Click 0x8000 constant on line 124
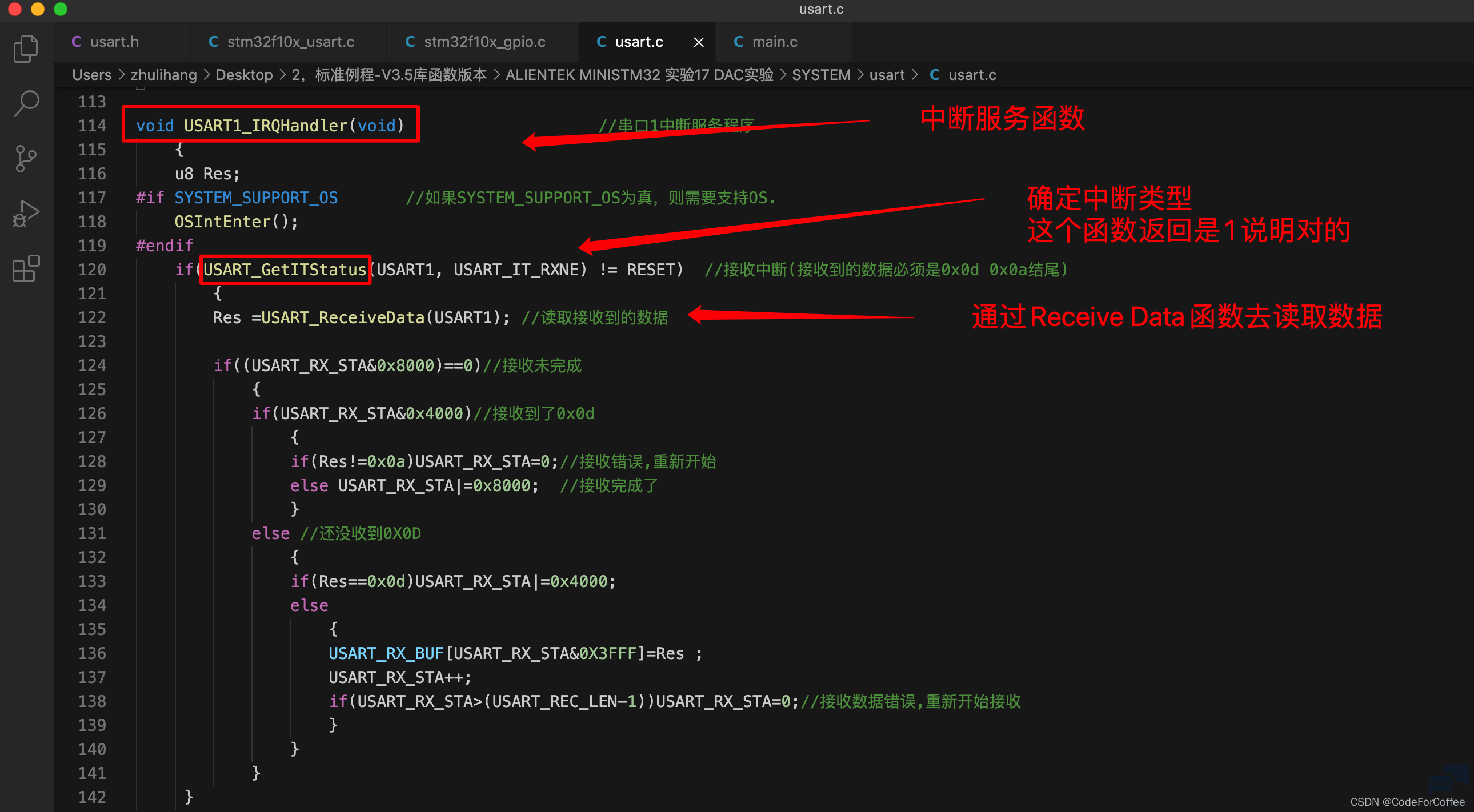The height and width of the screenshot is (812, 1474). tap(405, 365)
